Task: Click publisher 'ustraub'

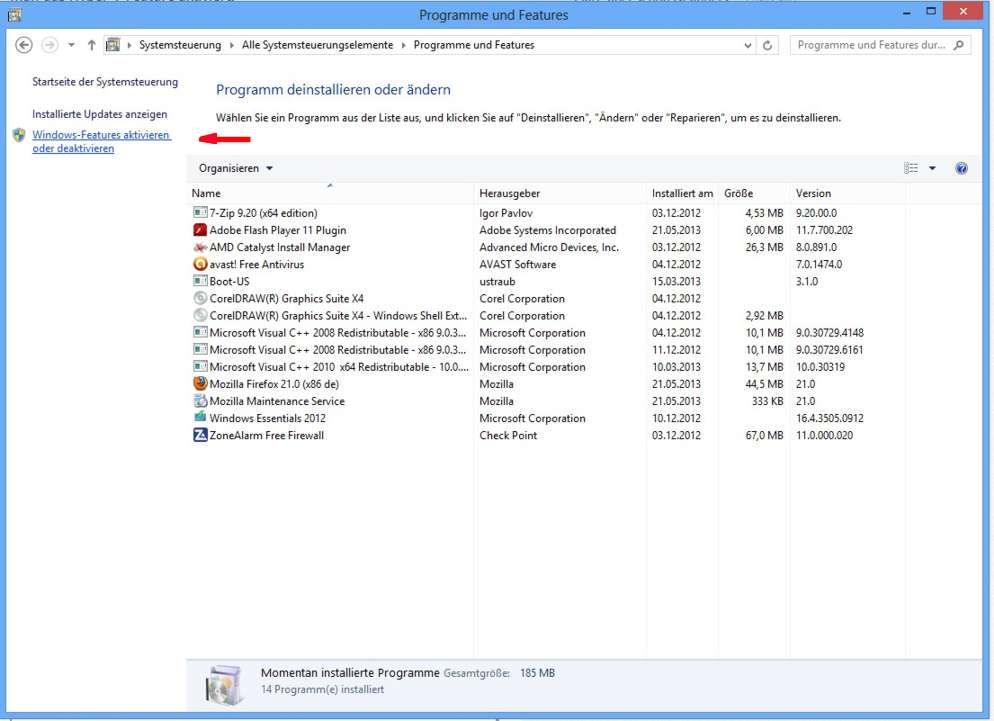Action: (x=498, y=282)
